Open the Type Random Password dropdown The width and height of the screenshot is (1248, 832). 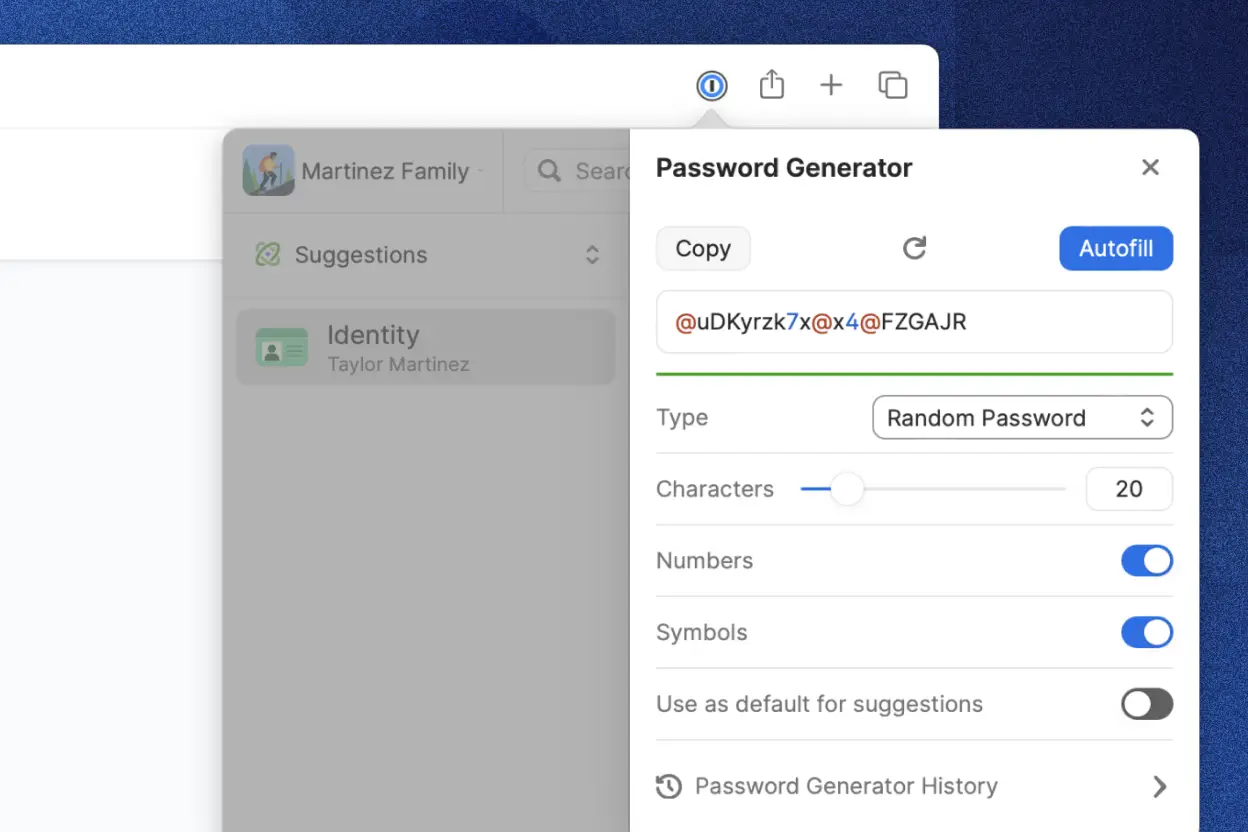pos(1022,418)
